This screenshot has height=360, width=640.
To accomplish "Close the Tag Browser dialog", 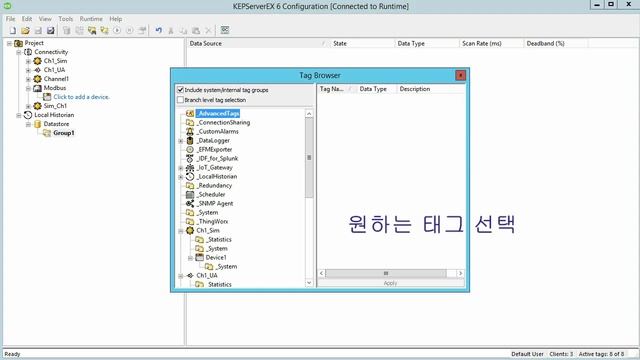I will (460, 75).
